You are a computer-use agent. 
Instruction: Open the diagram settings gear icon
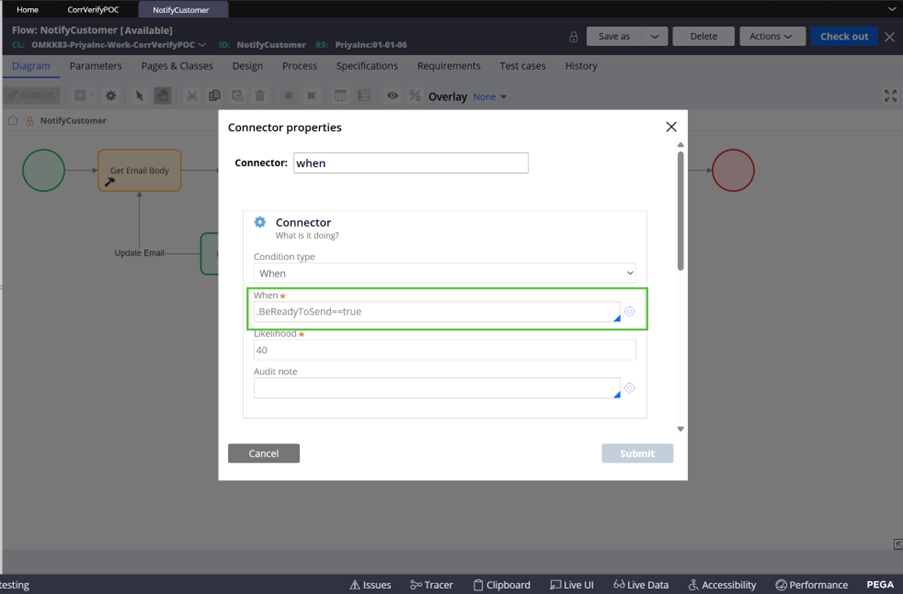[x=110, y=96]
